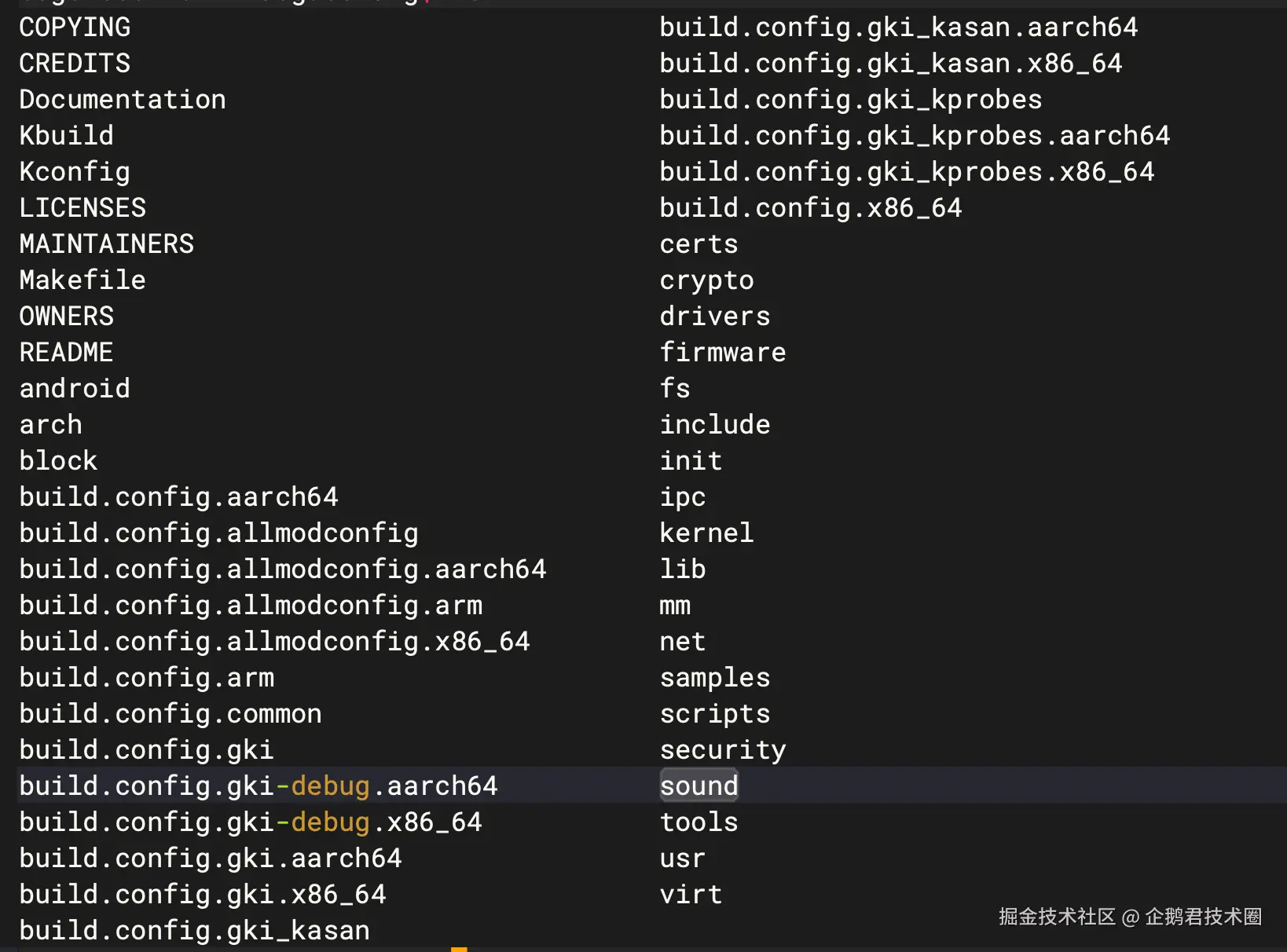Click the highlighted sound directory

click(x=698, y=786)
